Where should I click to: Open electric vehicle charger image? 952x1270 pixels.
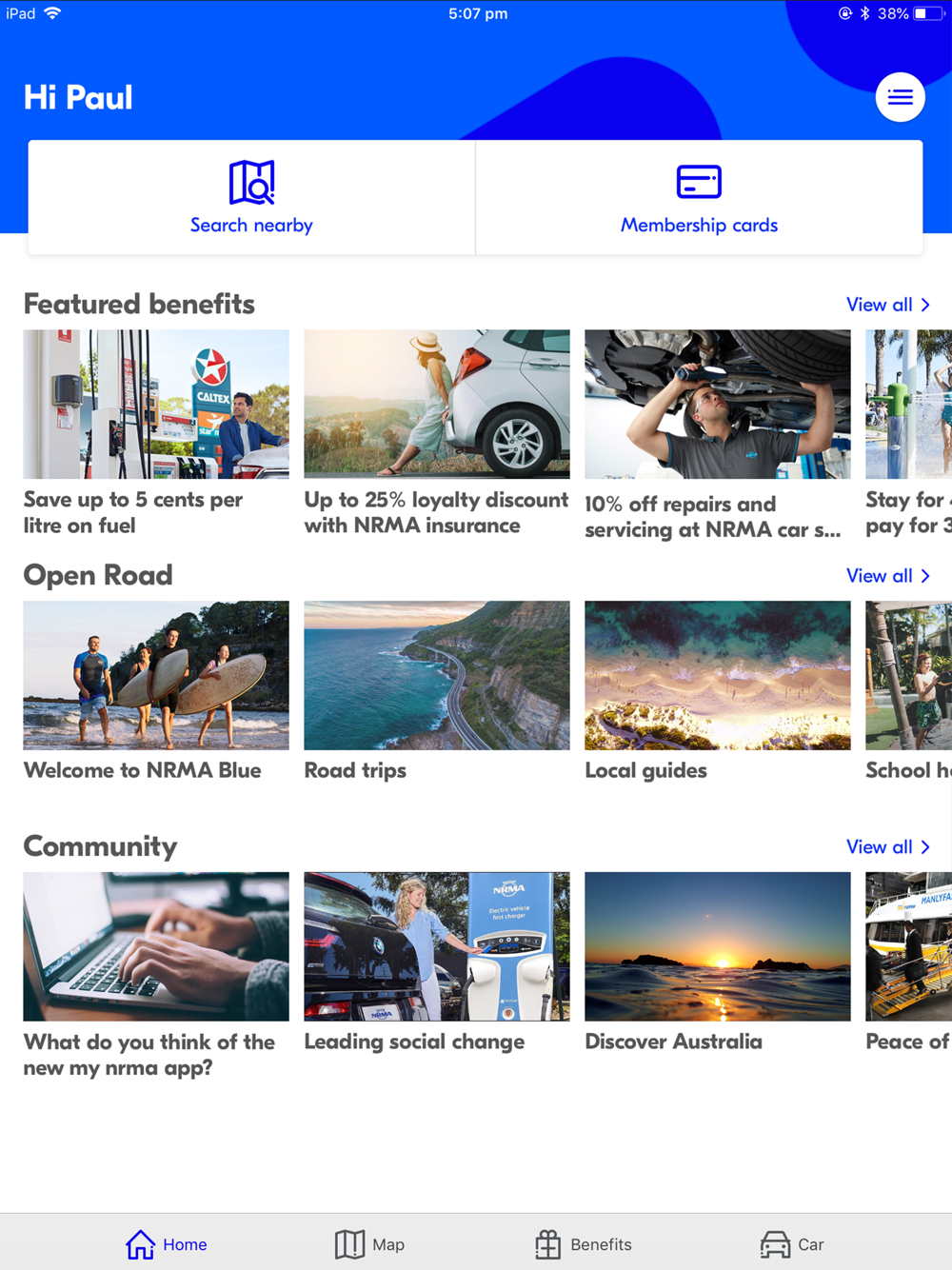point(437,946)
